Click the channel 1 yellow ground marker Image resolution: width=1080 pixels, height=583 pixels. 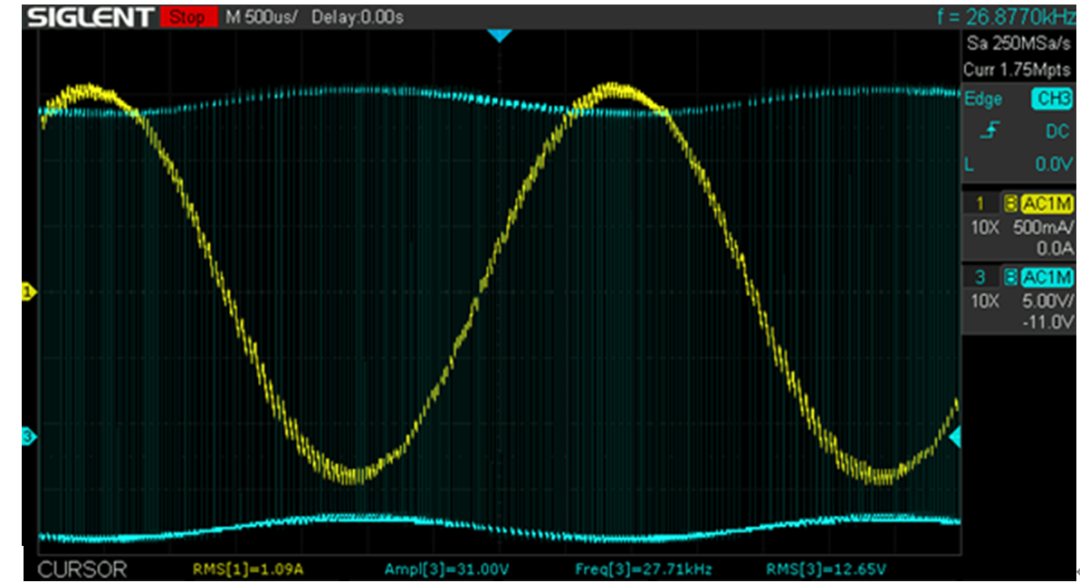(x=28, y=292)
